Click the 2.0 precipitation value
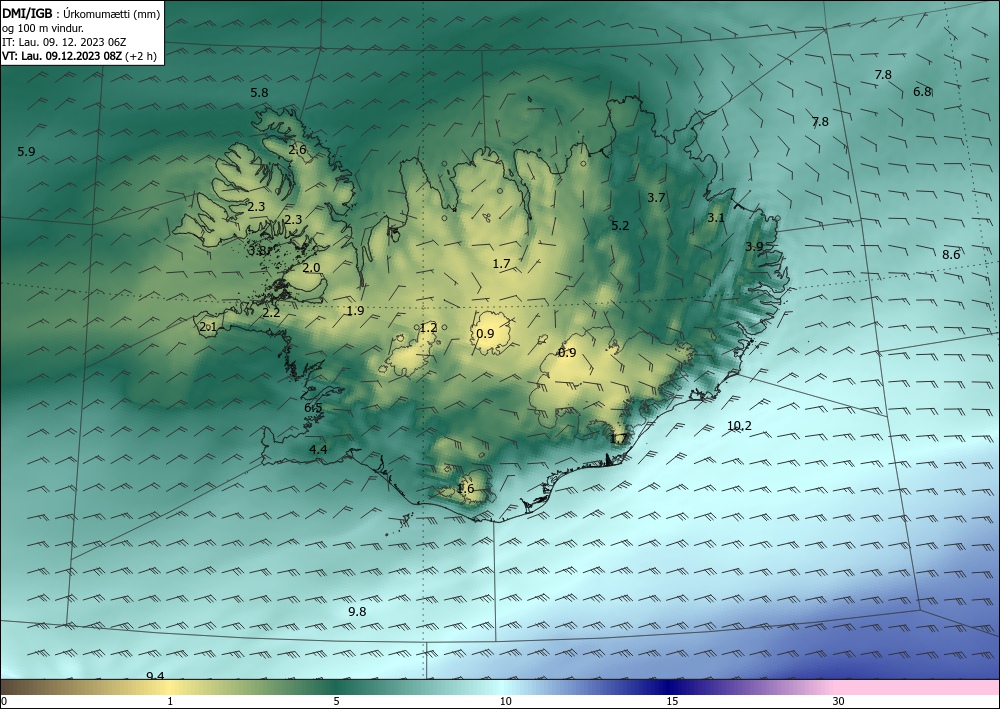Viewport: 1000px width, 709px height. [x=311, y=268]
